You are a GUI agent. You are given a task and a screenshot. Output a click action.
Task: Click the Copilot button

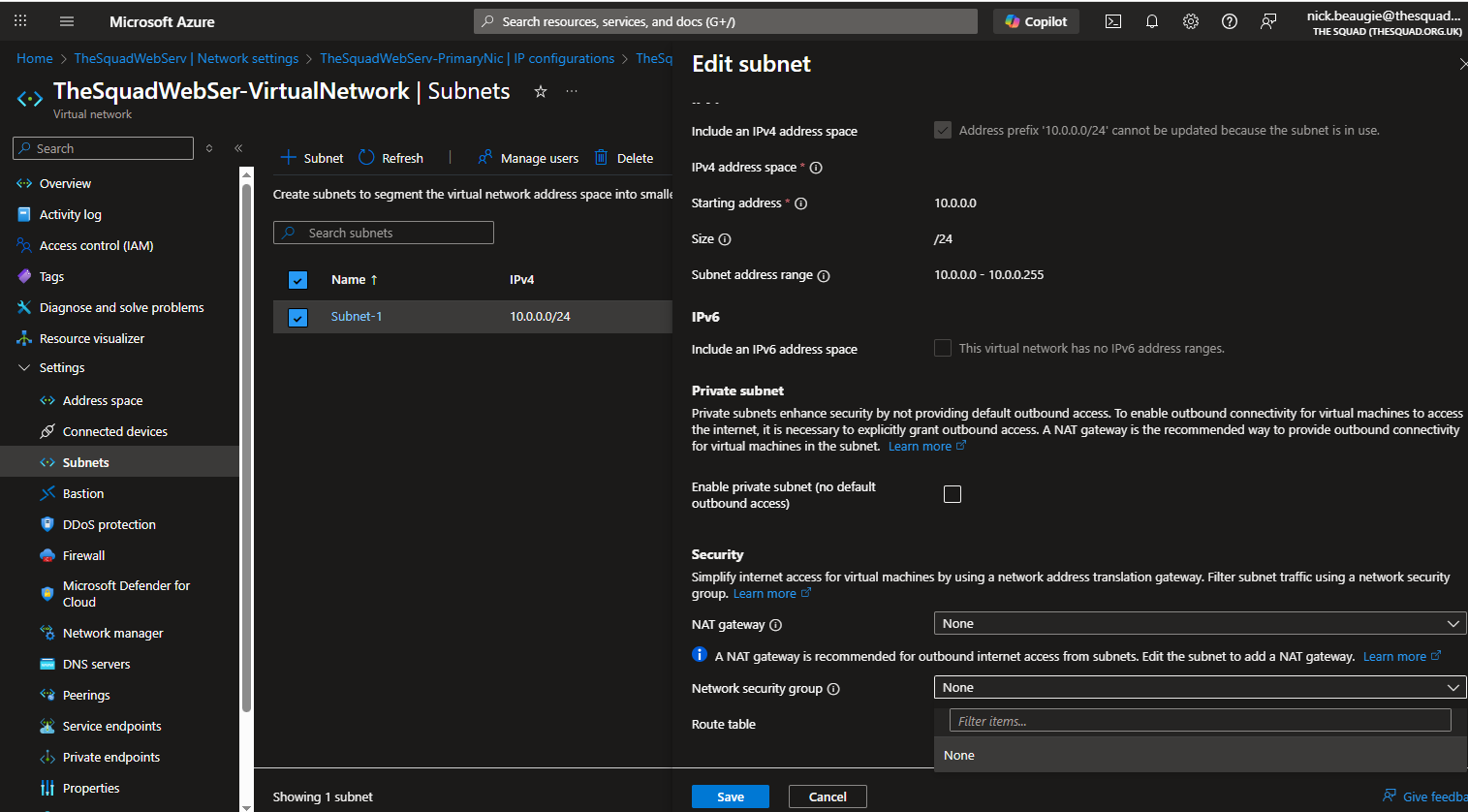point(1036,21)
